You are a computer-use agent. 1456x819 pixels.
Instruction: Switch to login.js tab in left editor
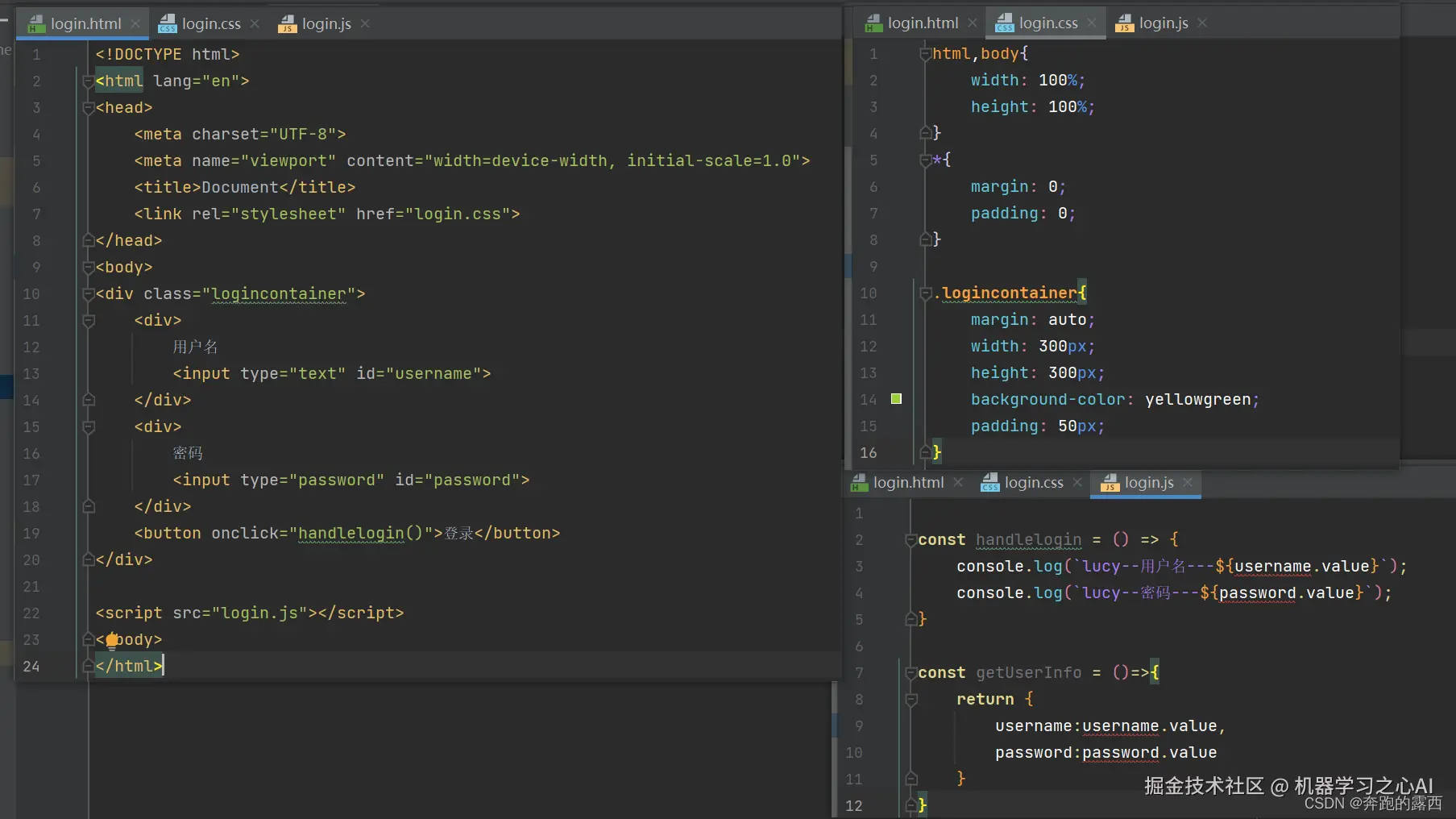tap(326, 24)
